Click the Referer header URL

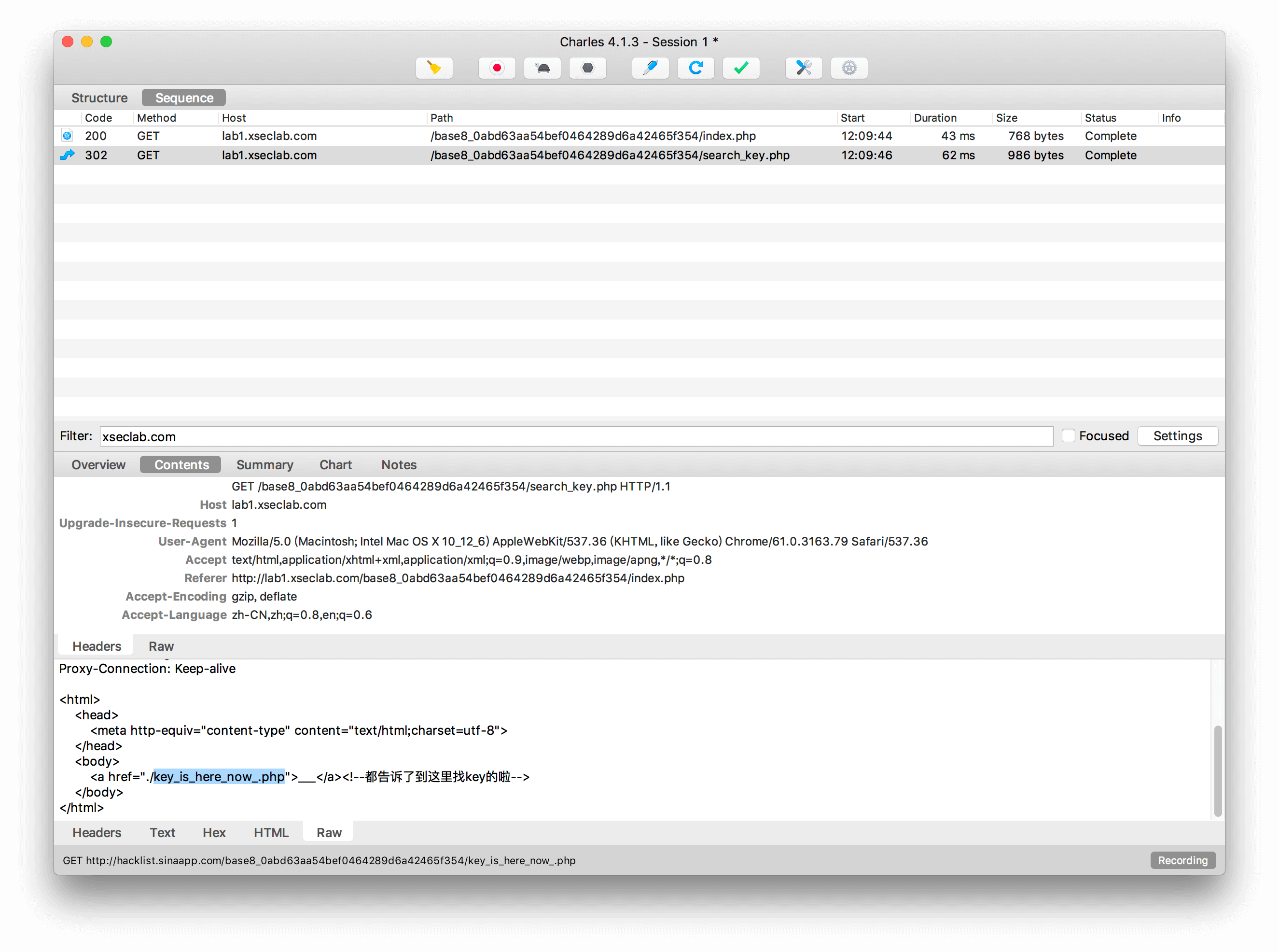458,578
